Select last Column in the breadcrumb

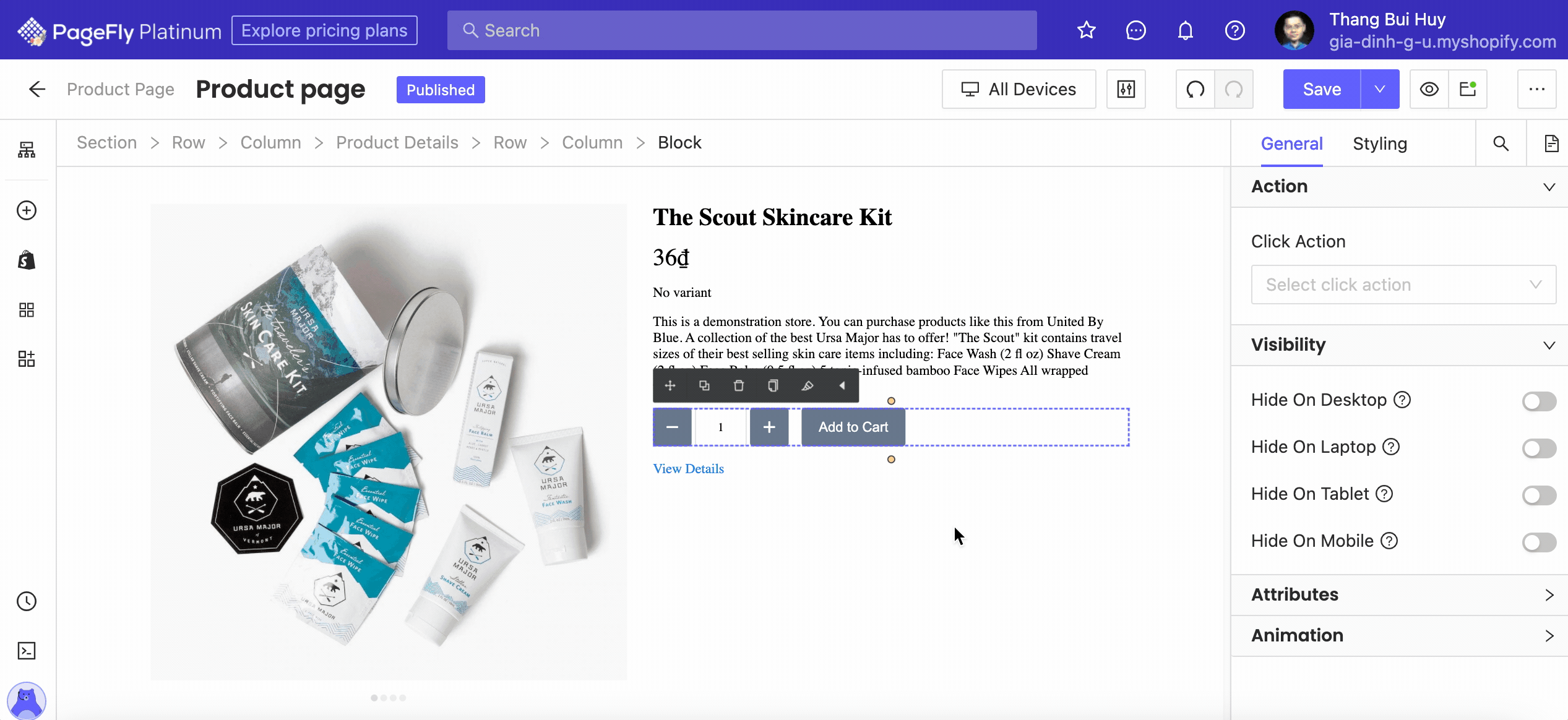pos(592,142)
